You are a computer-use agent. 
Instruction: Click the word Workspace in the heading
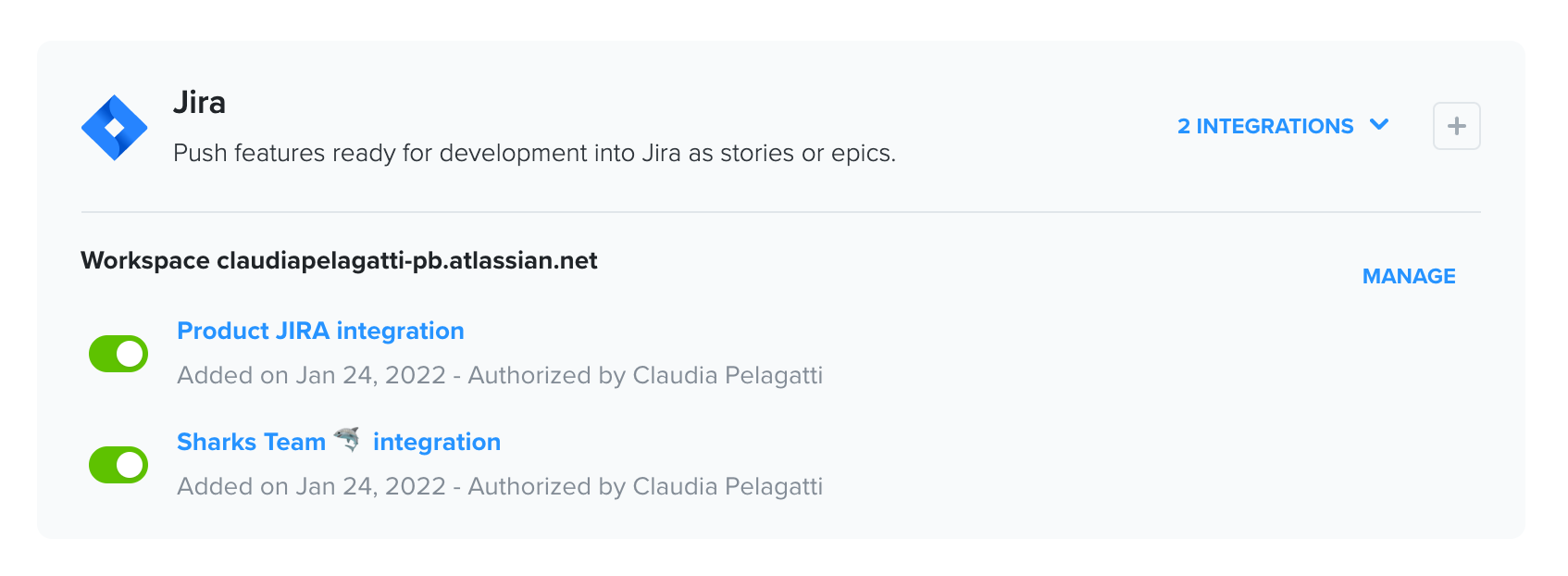[x=145, y=261]
